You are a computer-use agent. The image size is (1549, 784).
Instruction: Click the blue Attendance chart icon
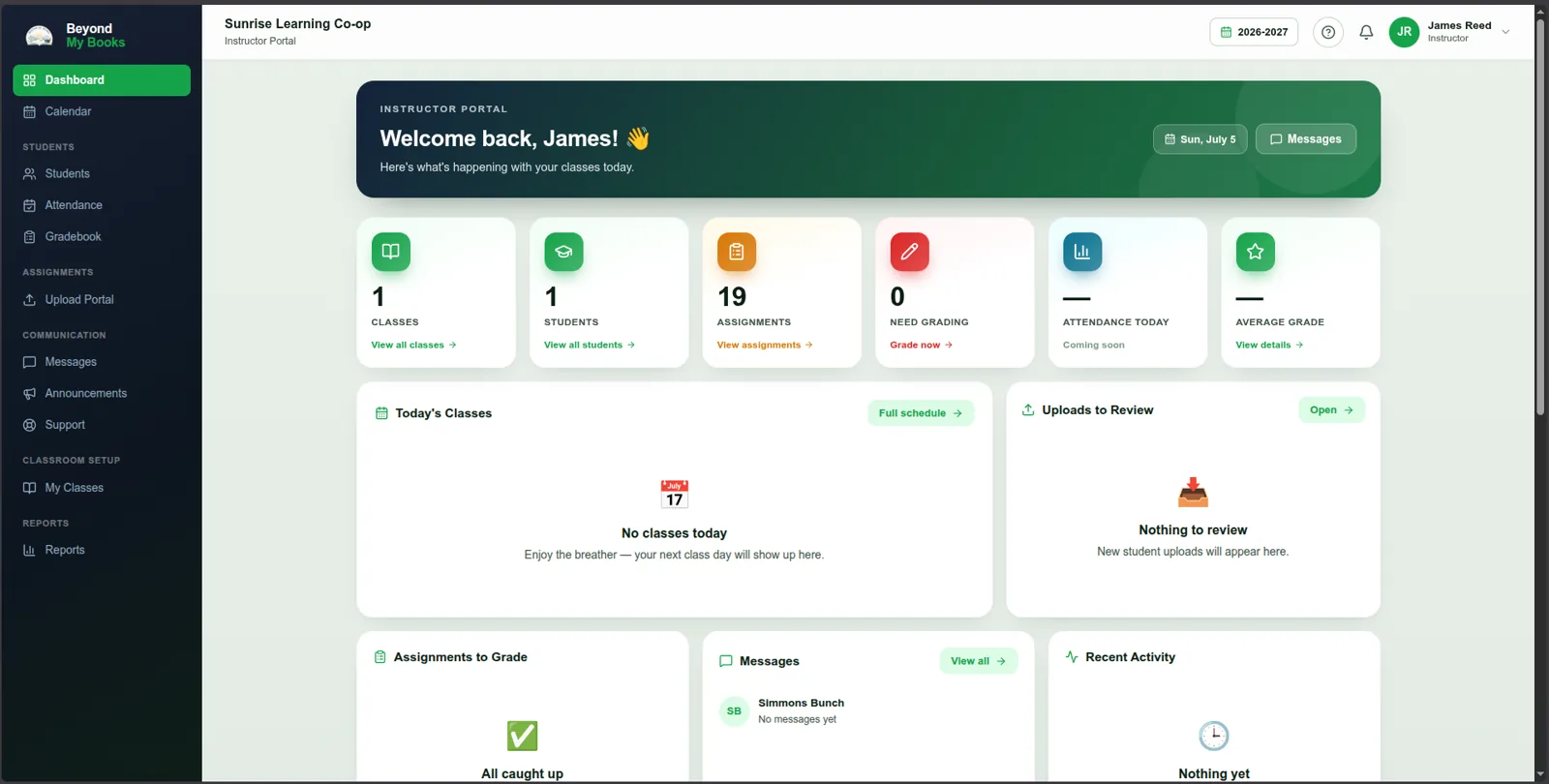(1082, 252)
